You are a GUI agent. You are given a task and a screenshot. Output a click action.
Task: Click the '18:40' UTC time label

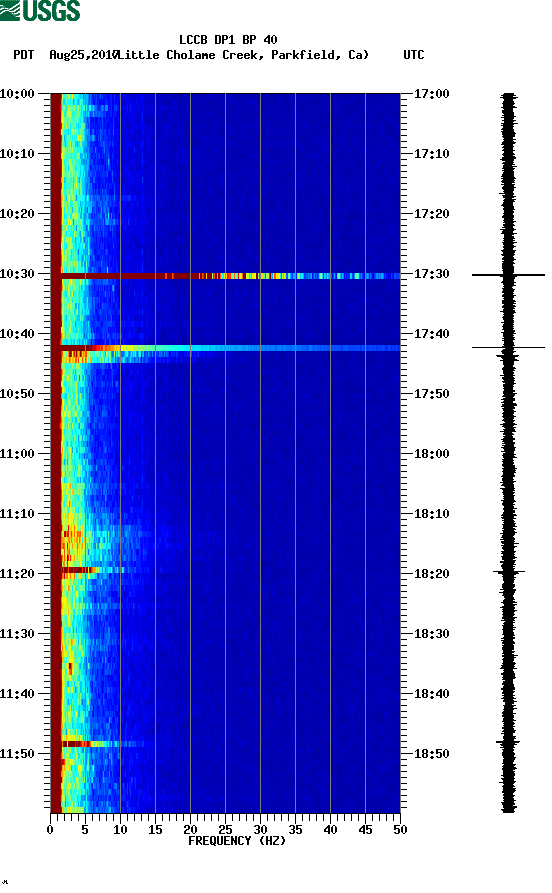[x=432, y=694]
